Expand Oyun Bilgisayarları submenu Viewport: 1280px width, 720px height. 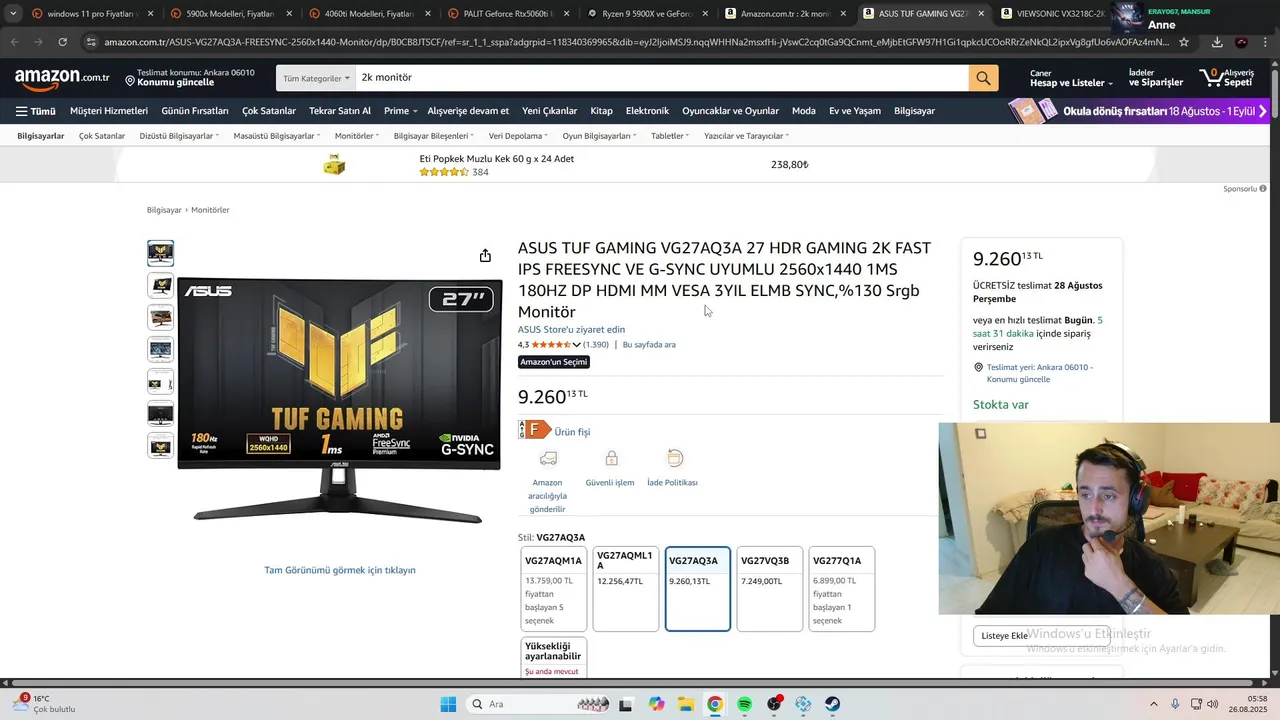point(599,136)
